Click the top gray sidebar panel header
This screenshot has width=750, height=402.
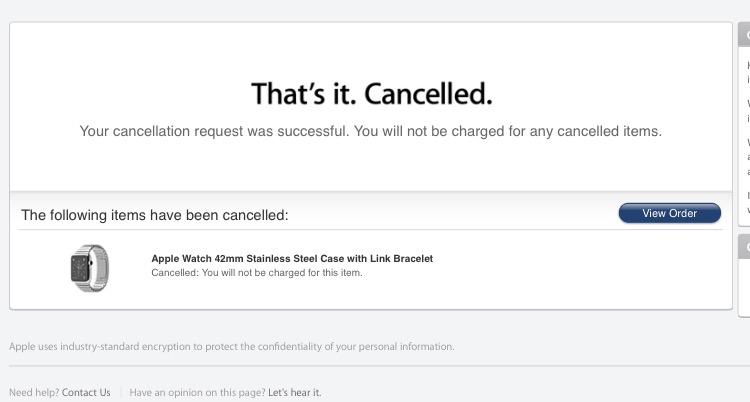(744, 36)
